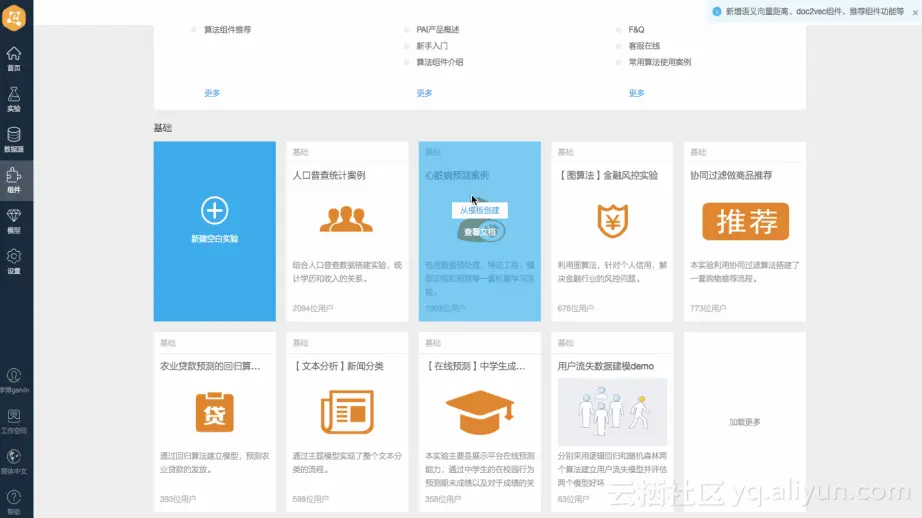Click the 393位用户 count text
This screenshot has width=922, height=518.
pos(178,499)
